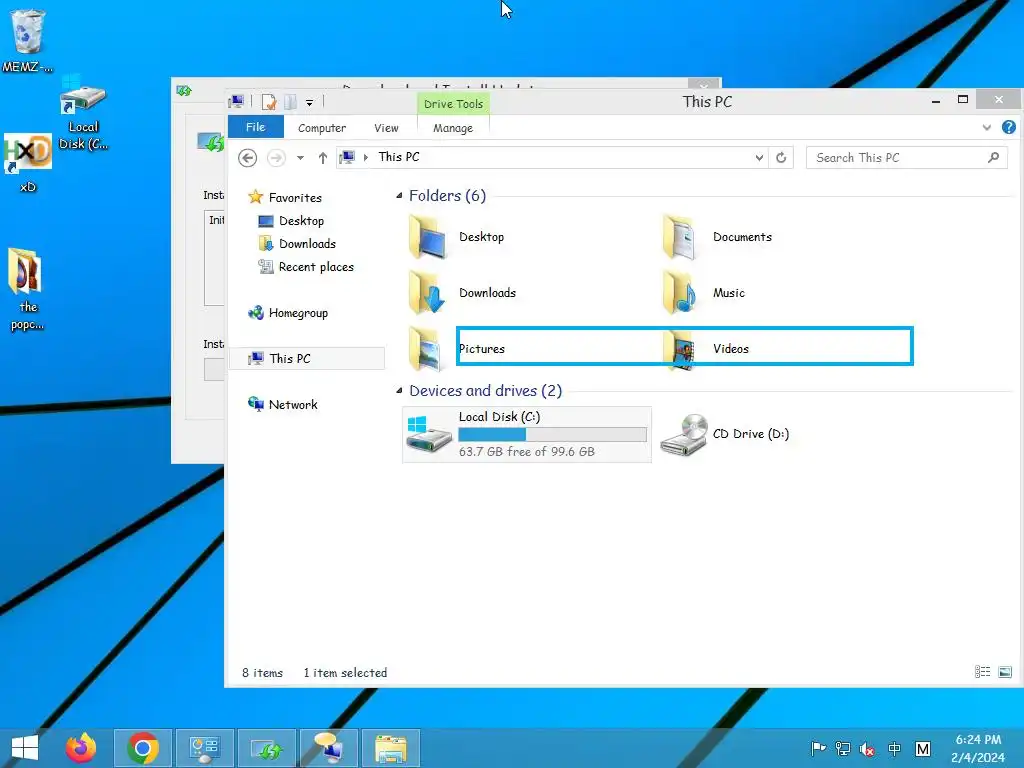The height and width of the screenshot is (768, 1024).
Task: Open the Control Panel taskbar button
Action: point(204,748)
